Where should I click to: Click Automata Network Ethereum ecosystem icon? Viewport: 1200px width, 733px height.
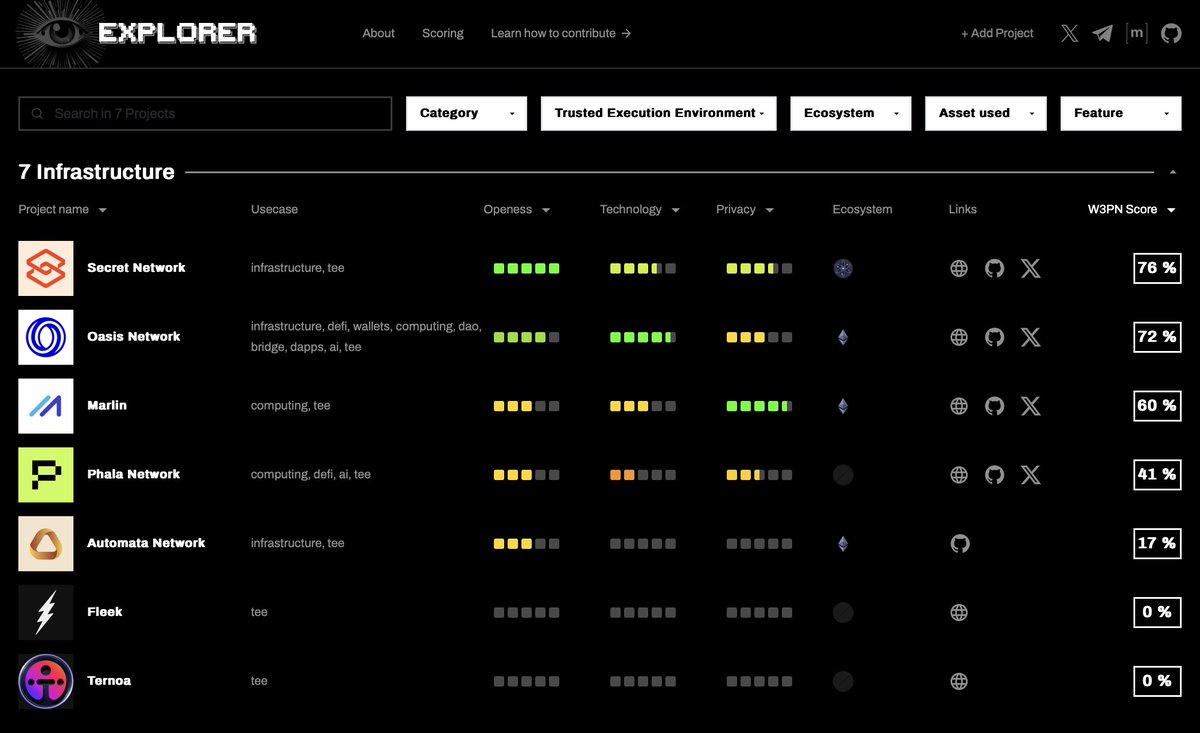tap(843, 544)
